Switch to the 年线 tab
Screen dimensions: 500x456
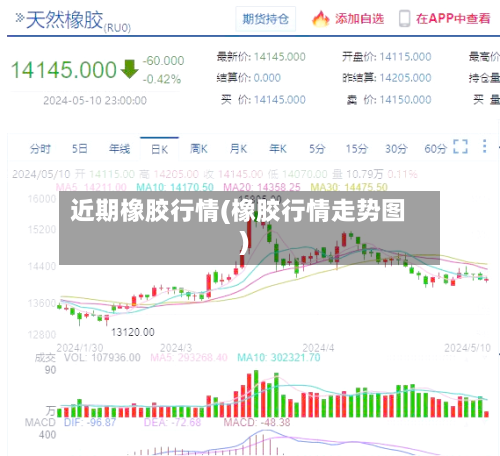coord(119,149)
